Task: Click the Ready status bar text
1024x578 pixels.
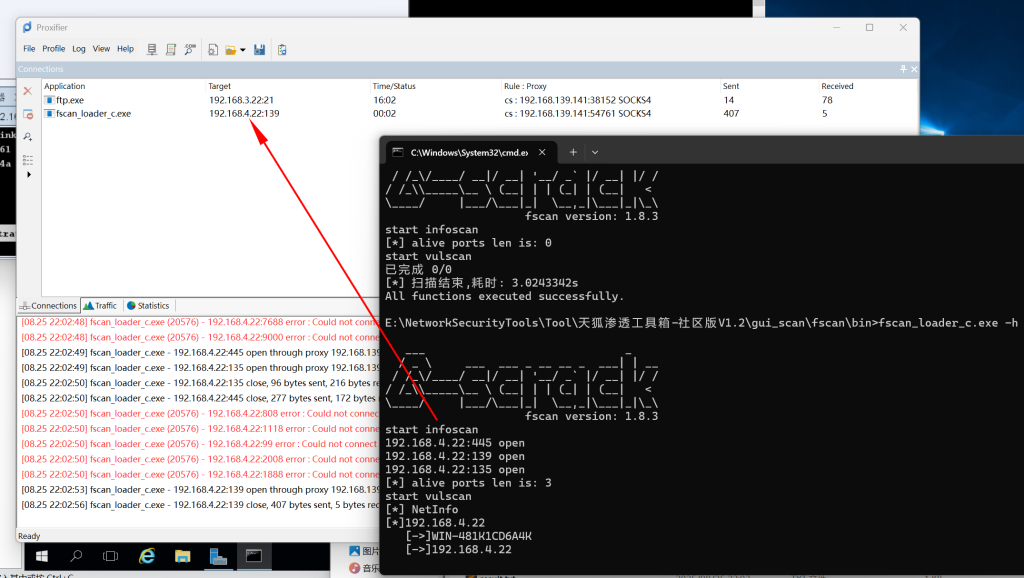Action: coord(29,536)
